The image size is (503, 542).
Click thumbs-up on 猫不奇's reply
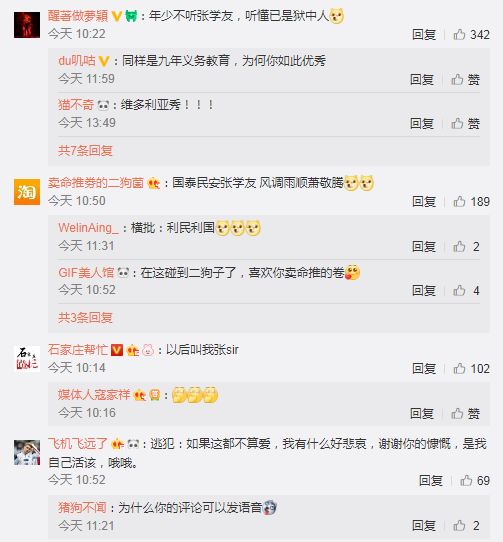465,123
